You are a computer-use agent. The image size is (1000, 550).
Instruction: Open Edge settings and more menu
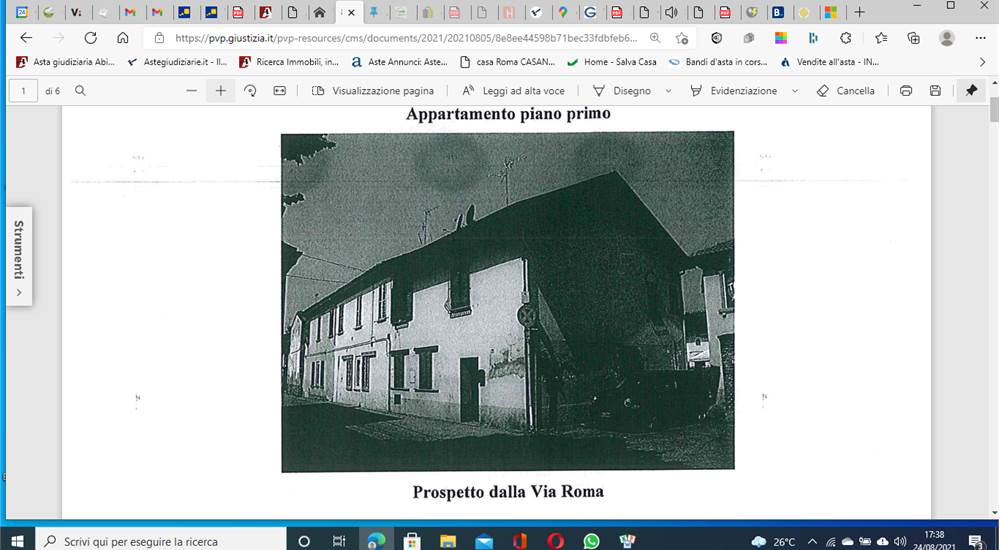point(980,38)
